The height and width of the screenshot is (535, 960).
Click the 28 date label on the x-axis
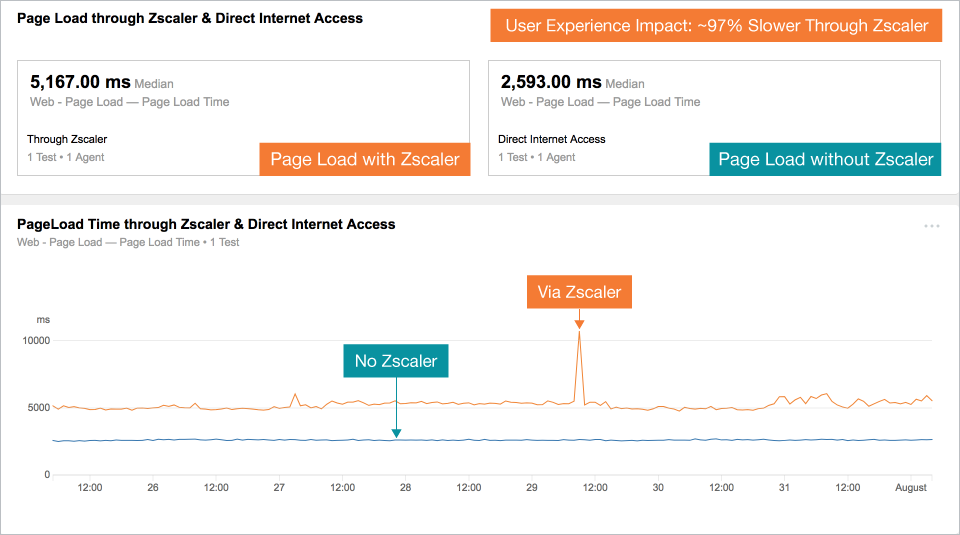405,488
